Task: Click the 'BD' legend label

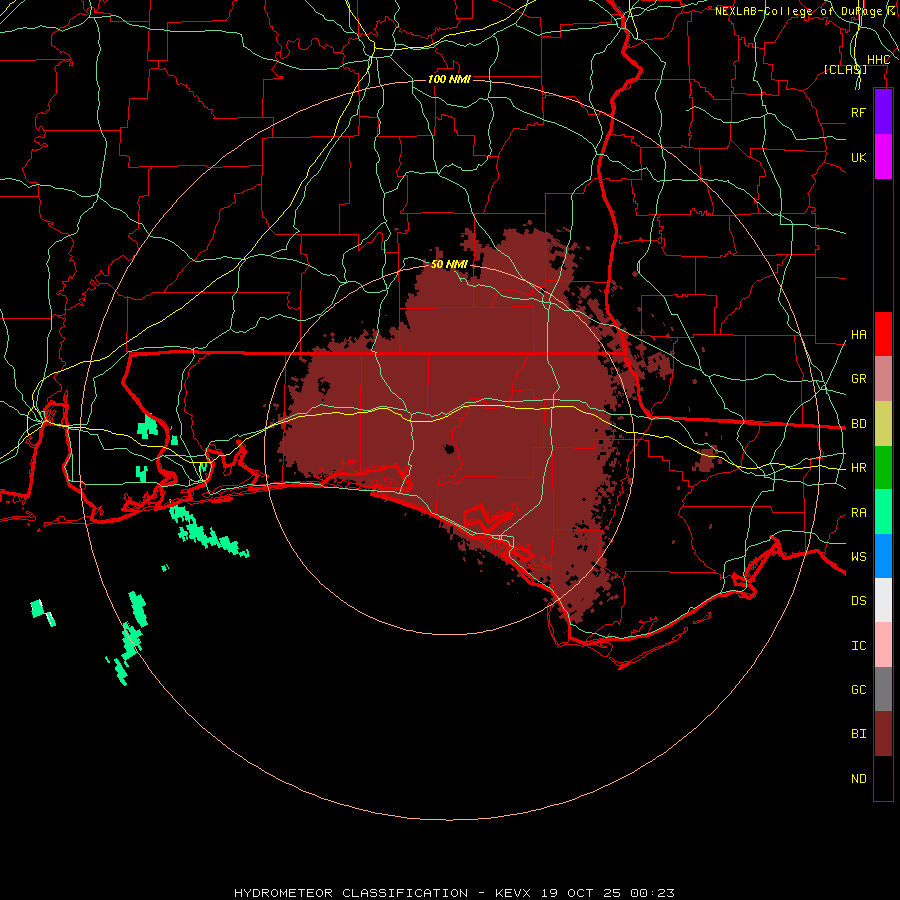Action: pyautogui.click(x=858, y=424)
